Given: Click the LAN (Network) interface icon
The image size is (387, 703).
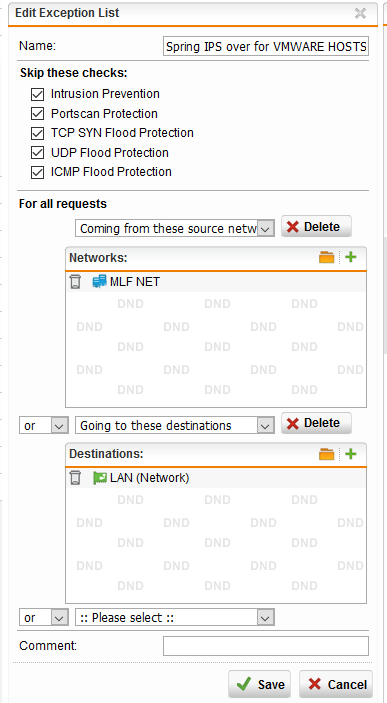Looking at the screenshot, I should (x=99, y=478).
